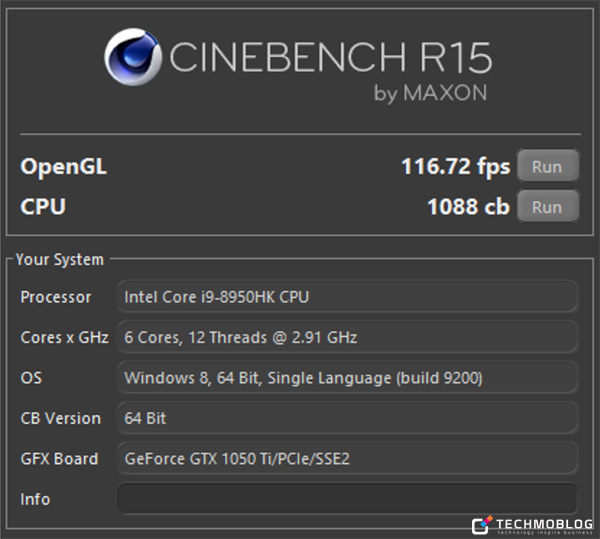Screen dimensions: 600x539
Task: Click the CPU score of 1088 cb
Action: click(468, 207)
